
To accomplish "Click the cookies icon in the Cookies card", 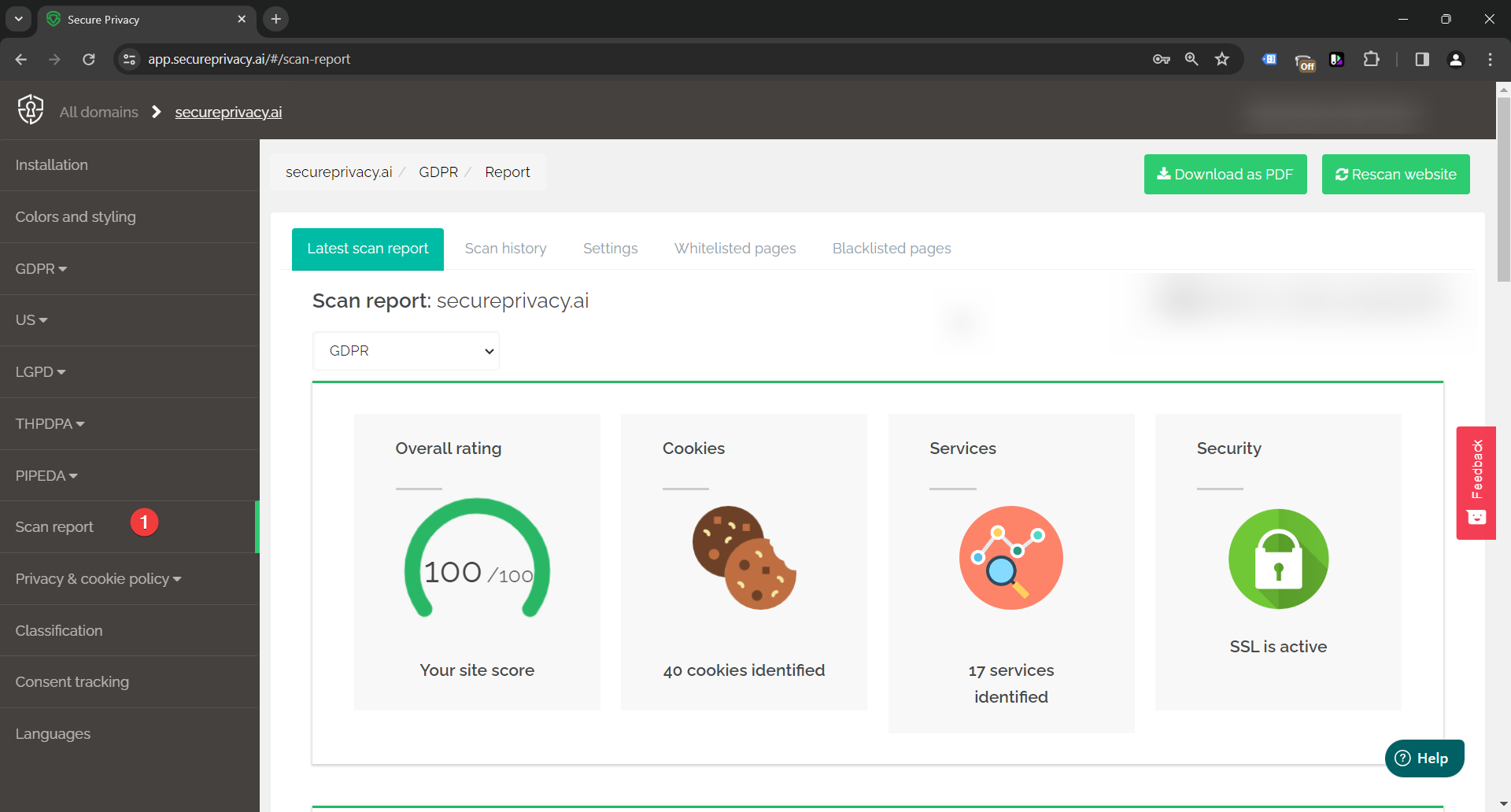I will tap(744, 558).
